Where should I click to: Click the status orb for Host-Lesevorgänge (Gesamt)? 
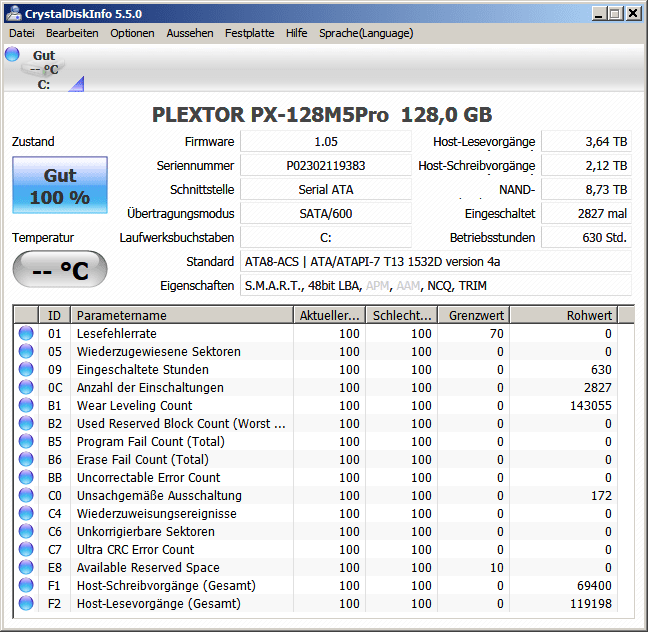click(26, 603)
